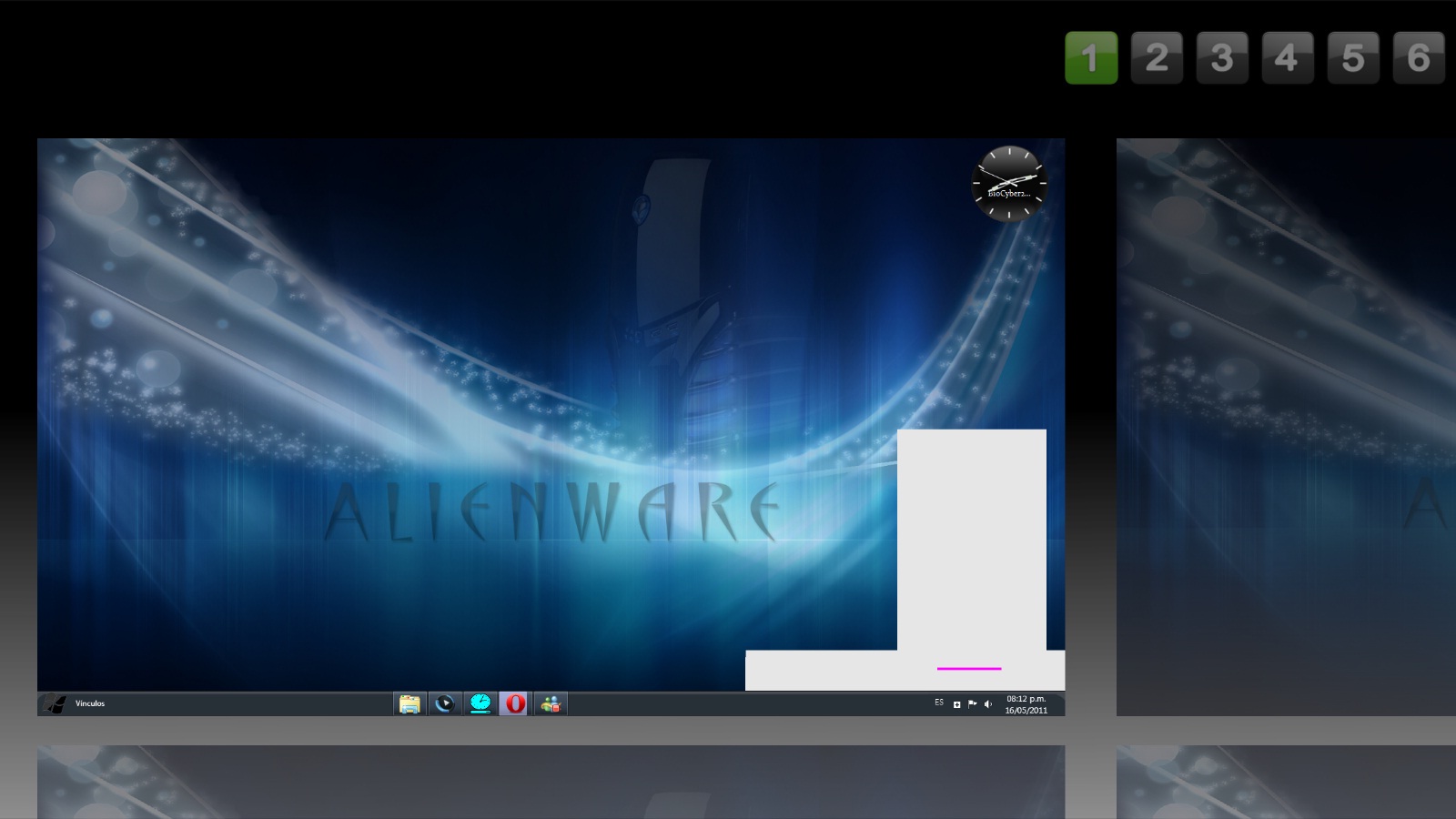The width and height of the screenshot is (1456, 819).
Task: Click the volume speaker tray icon
Action: point(988,704)
